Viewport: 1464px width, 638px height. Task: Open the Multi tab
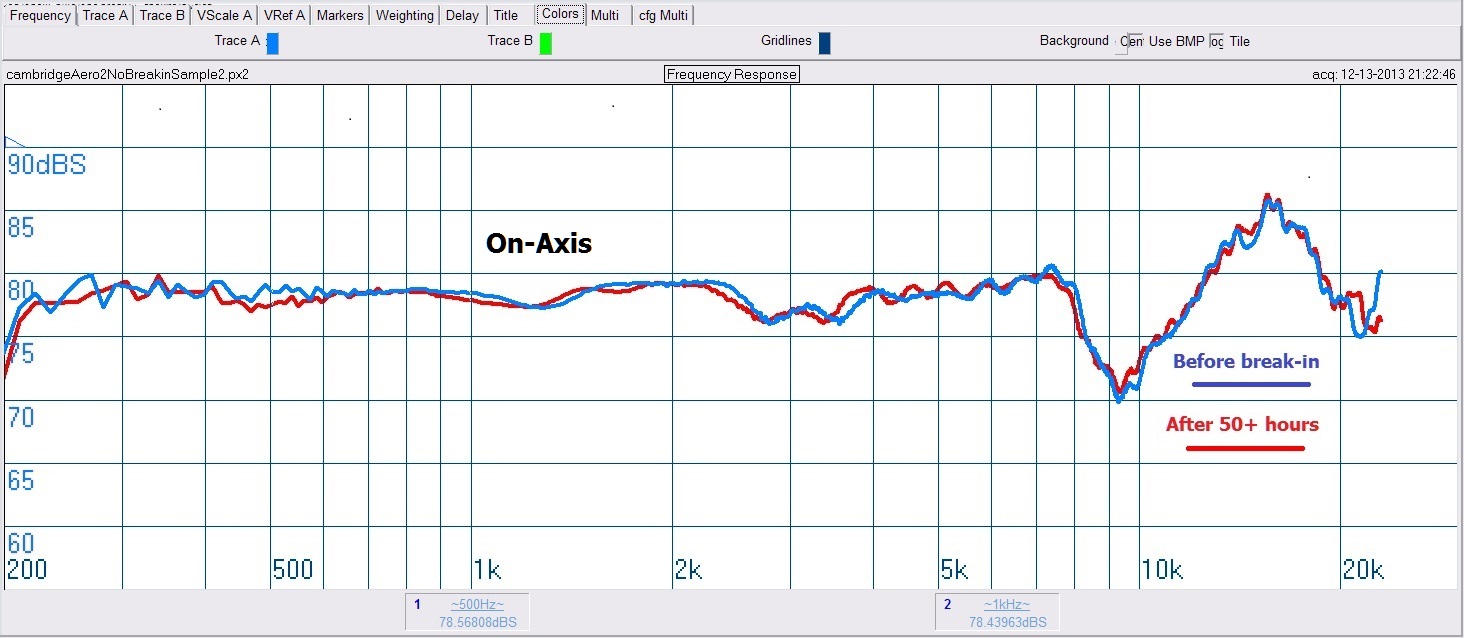click(604, 15)
